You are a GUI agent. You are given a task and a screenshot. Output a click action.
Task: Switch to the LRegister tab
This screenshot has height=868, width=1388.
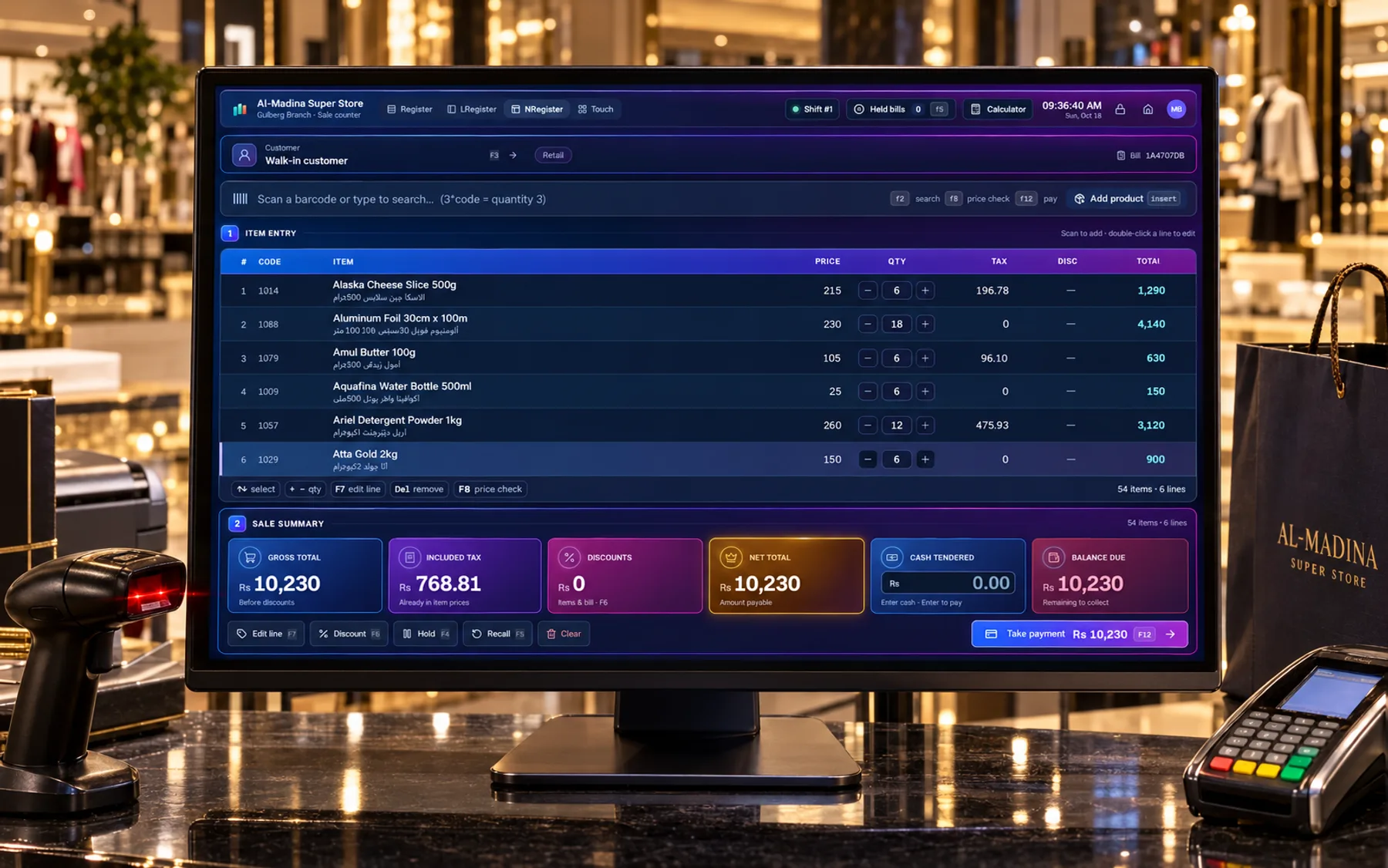[x=472, y=109]
